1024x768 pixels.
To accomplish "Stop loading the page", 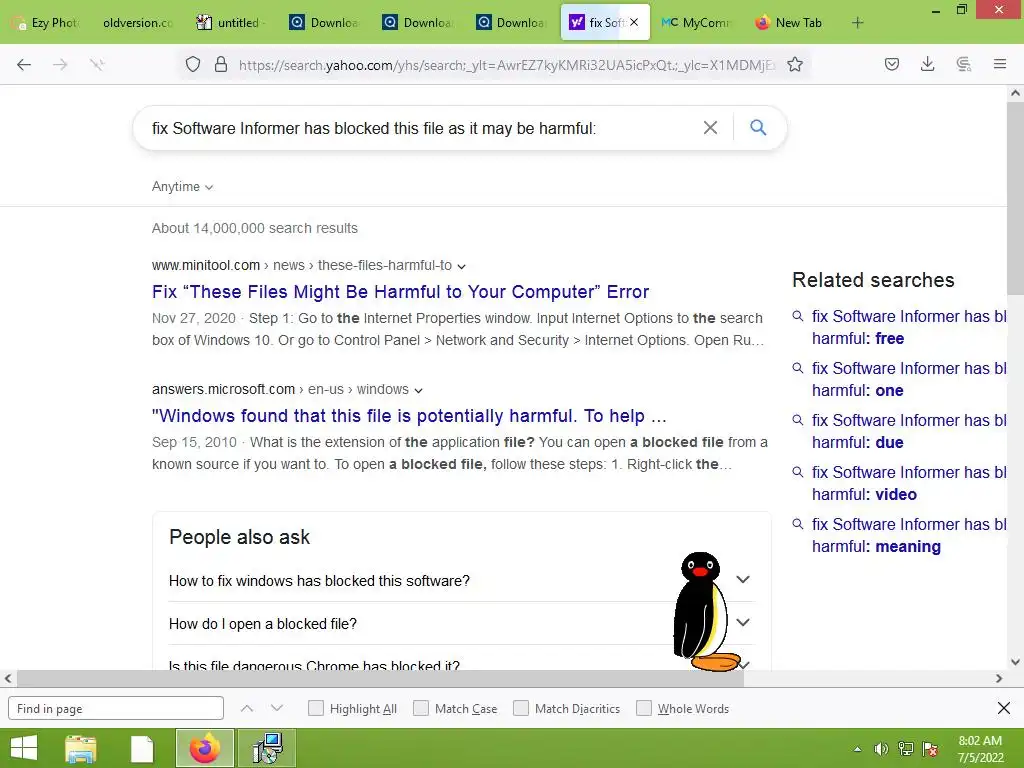I will click(97, 64).
